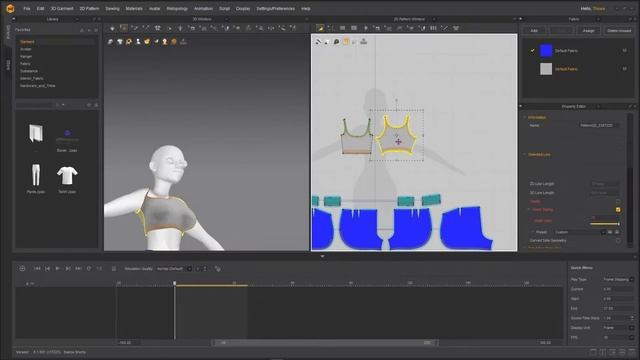
Task: Click the Delete Unused button
Action: tap(619, 31)
